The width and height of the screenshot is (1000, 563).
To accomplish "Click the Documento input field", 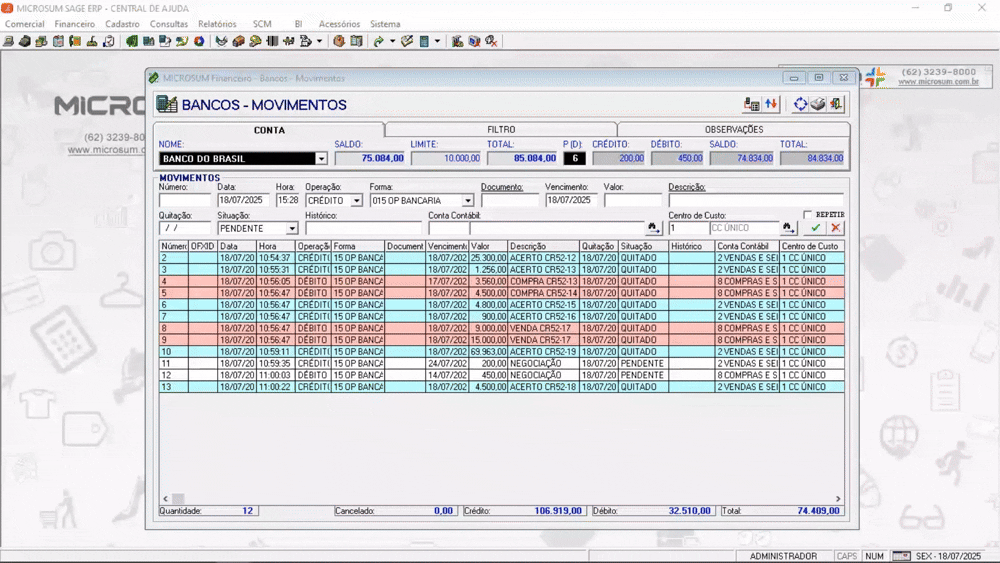I will click(510, 200).
